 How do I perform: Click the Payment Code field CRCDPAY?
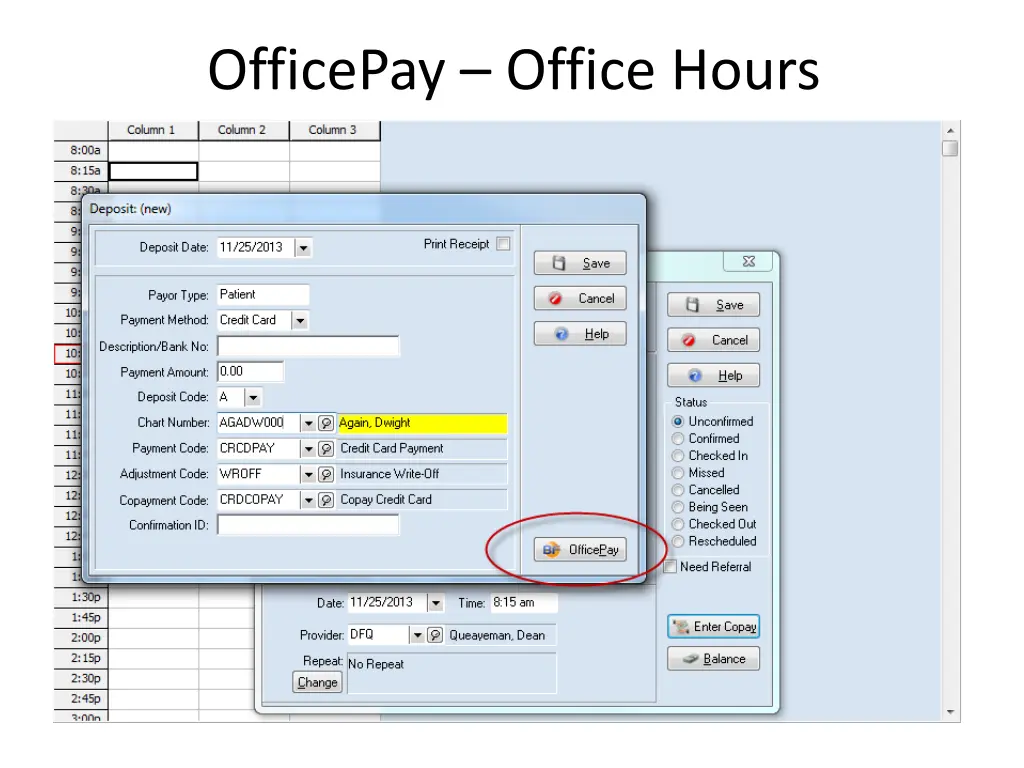tap(259, 449)
